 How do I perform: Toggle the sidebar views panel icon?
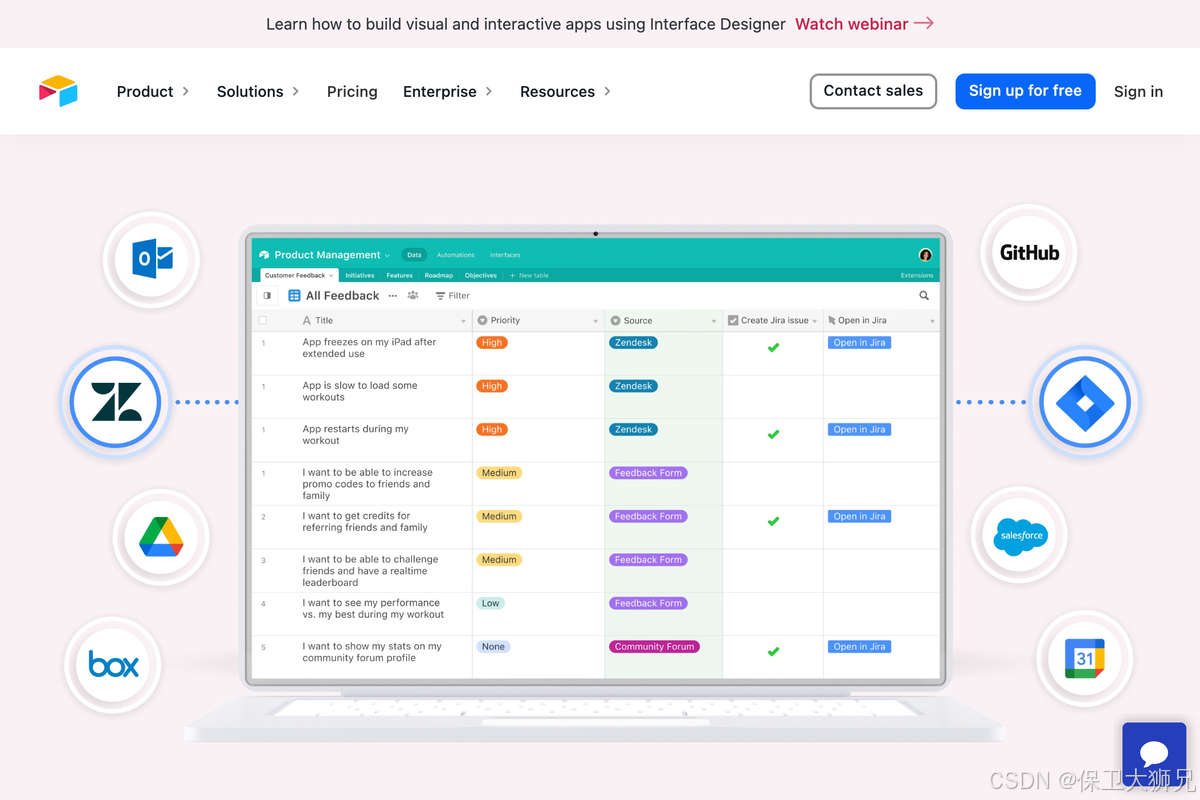[x=267, y=296]
